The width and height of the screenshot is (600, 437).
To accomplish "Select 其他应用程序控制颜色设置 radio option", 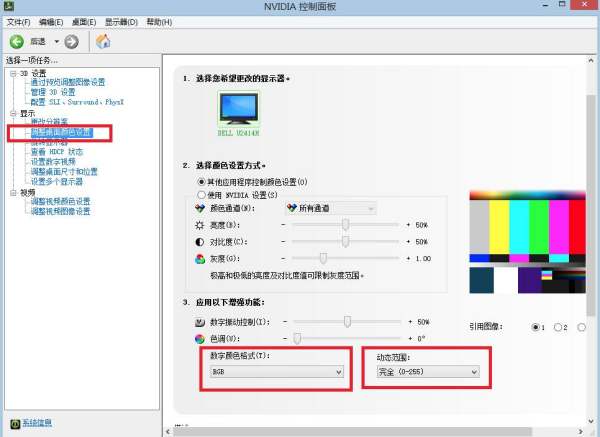I will (x=201, y=182).
